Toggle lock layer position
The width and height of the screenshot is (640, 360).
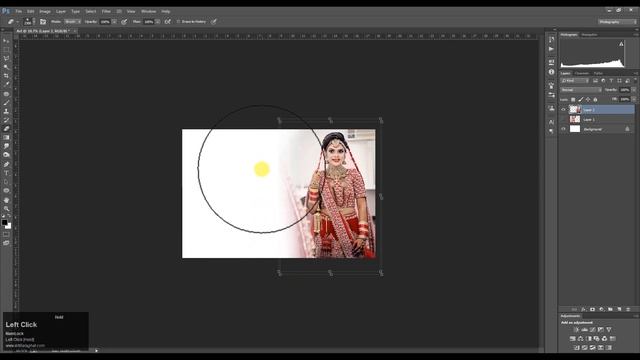coord(588,100)
